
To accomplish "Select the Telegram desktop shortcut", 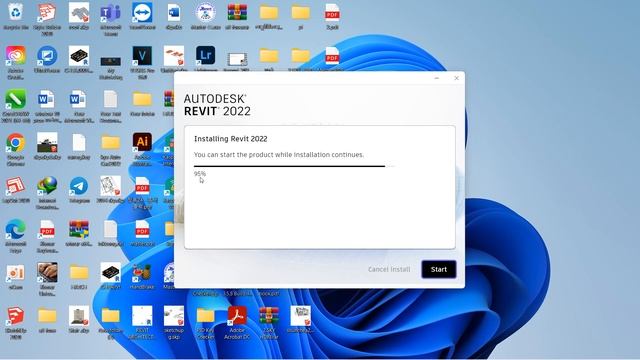I will point(79,189).
